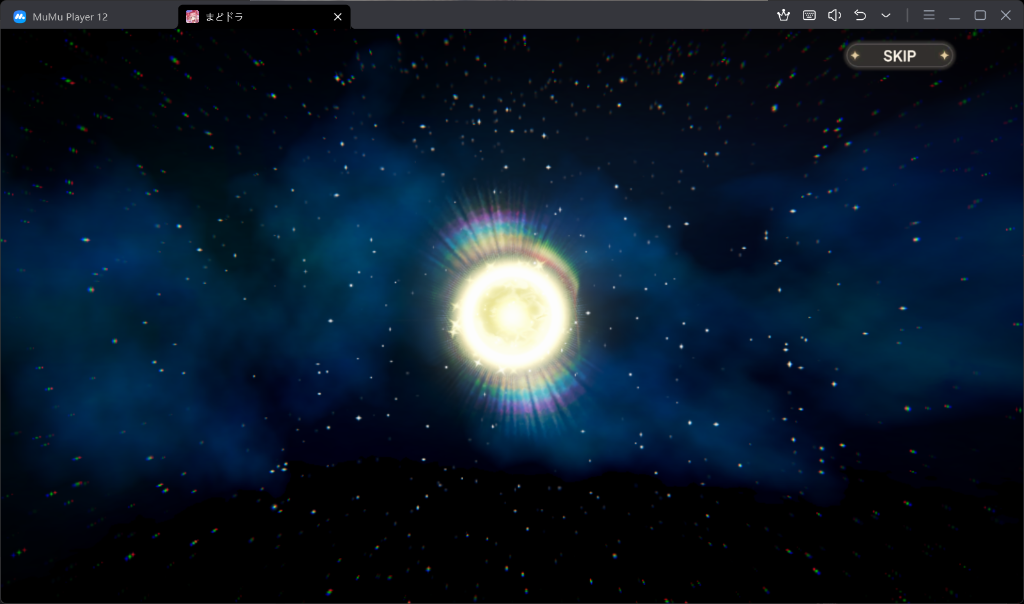Open the MuMu crown VIP icon
1024x604 pixels.
[x=784, y=15]
